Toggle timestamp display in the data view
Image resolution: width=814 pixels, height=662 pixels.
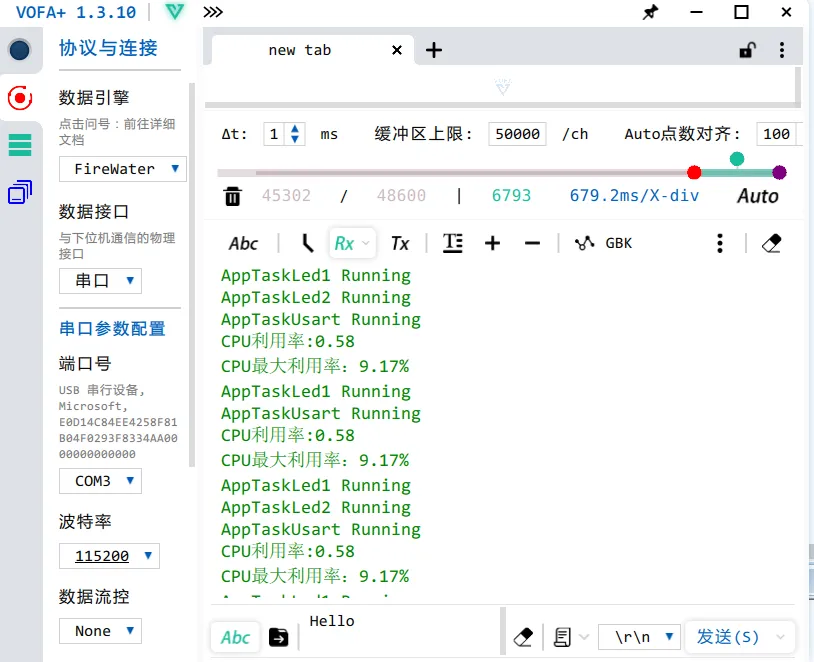[x=453, y=242]
